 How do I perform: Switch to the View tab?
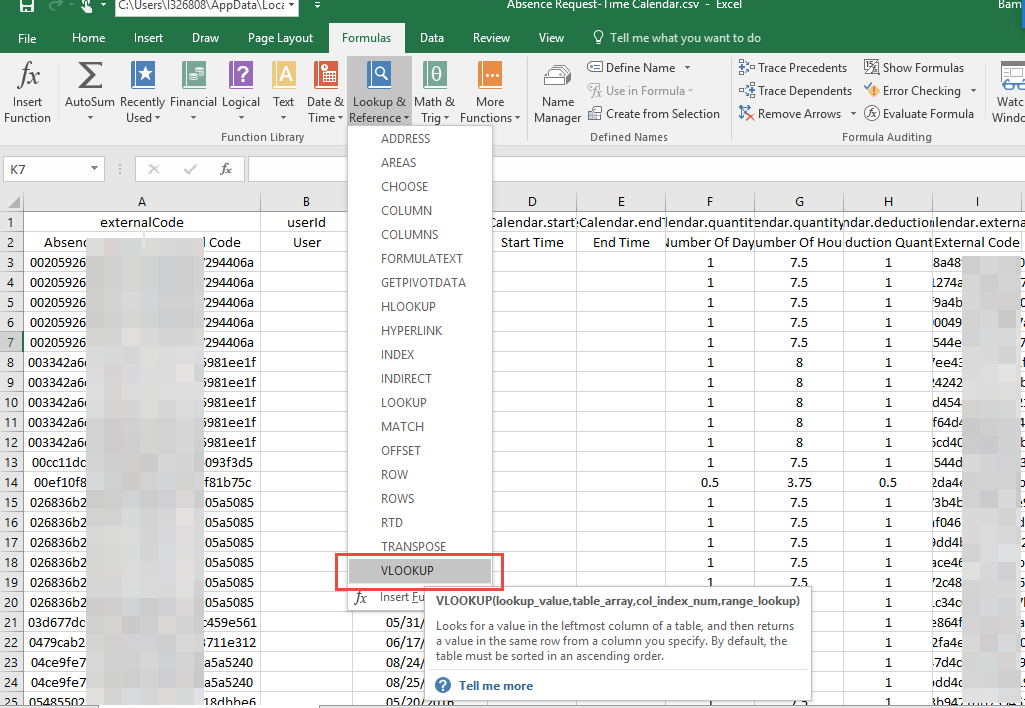tap(551, 38)
